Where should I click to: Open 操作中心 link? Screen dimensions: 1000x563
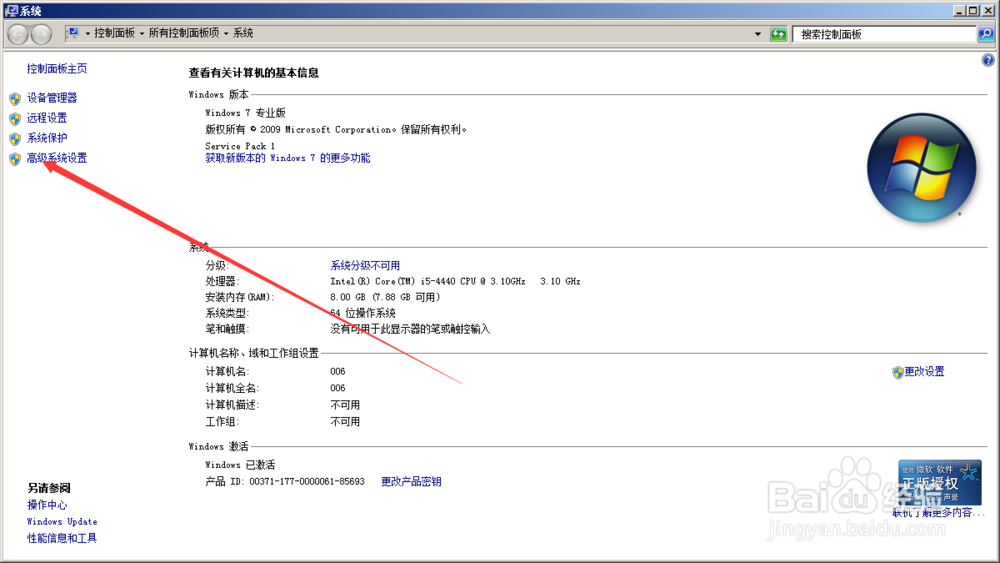pyautogui.click(x=47, y=505)
